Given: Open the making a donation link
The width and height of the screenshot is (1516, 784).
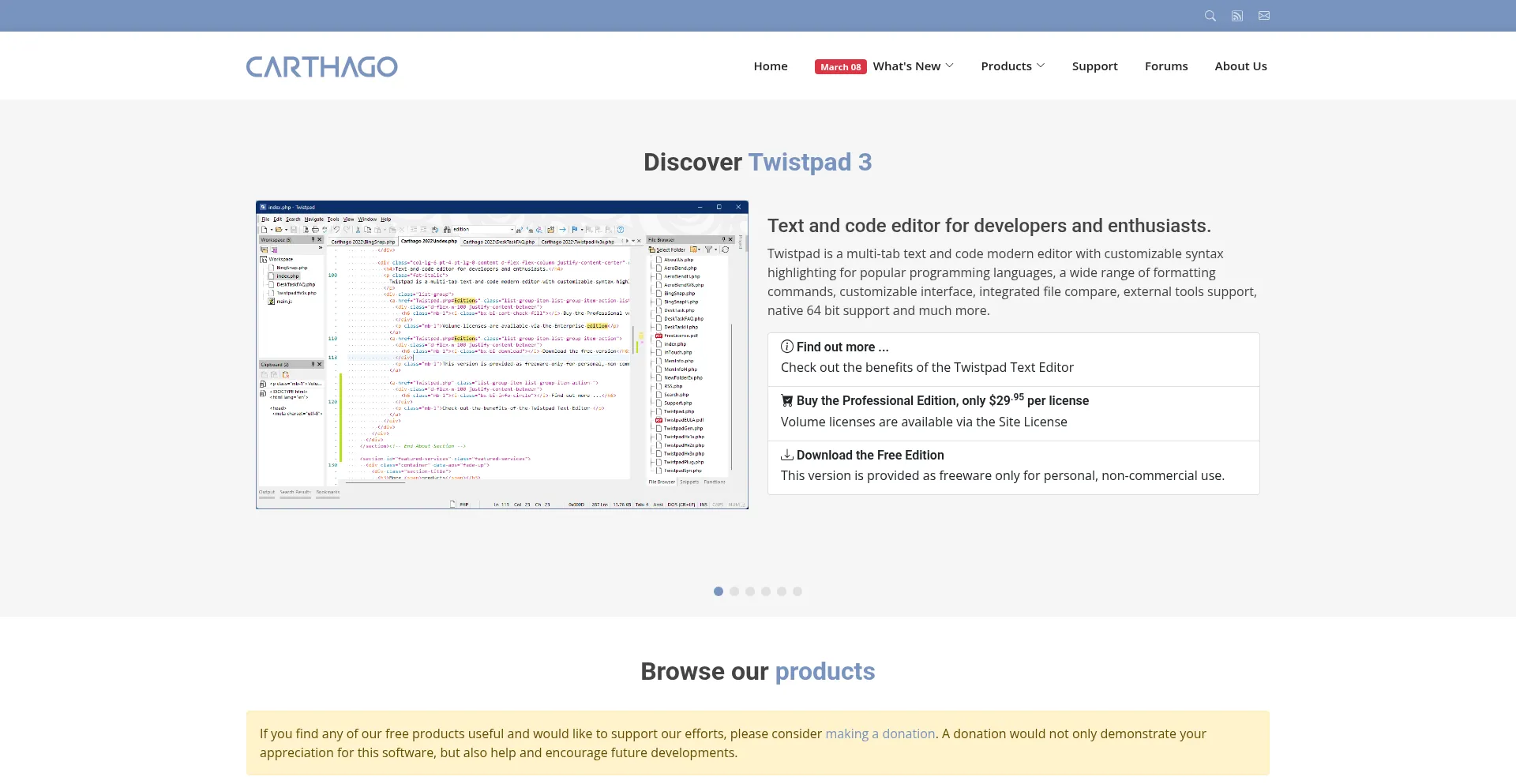Looking at the screenshot, I should (x=880, y=733).
